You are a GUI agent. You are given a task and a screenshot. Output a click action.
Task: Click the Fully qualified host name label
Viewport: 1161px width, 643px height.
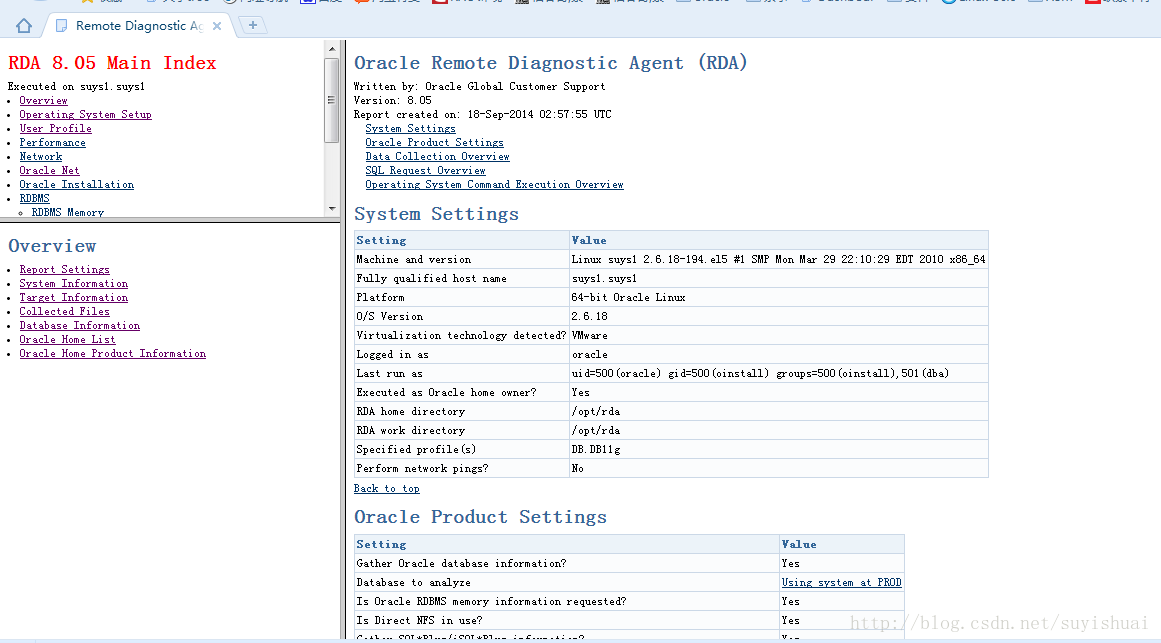click(x=431, y=279)
